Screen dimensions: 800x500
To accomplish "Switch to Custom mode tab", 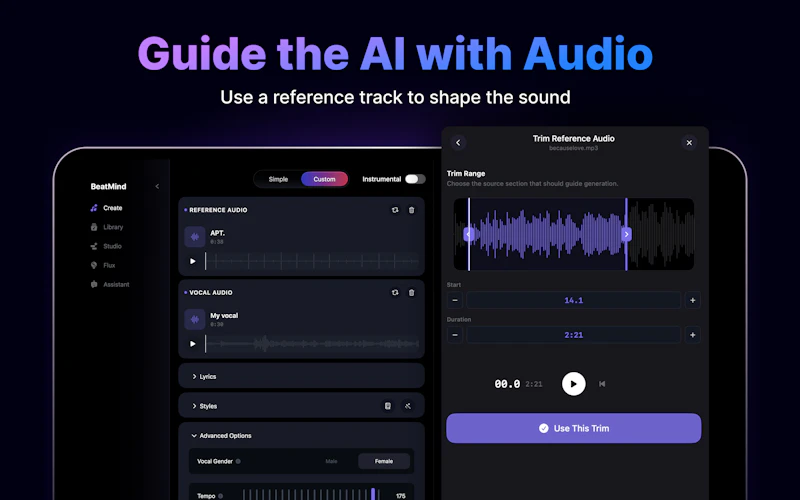I will [324, 179].
